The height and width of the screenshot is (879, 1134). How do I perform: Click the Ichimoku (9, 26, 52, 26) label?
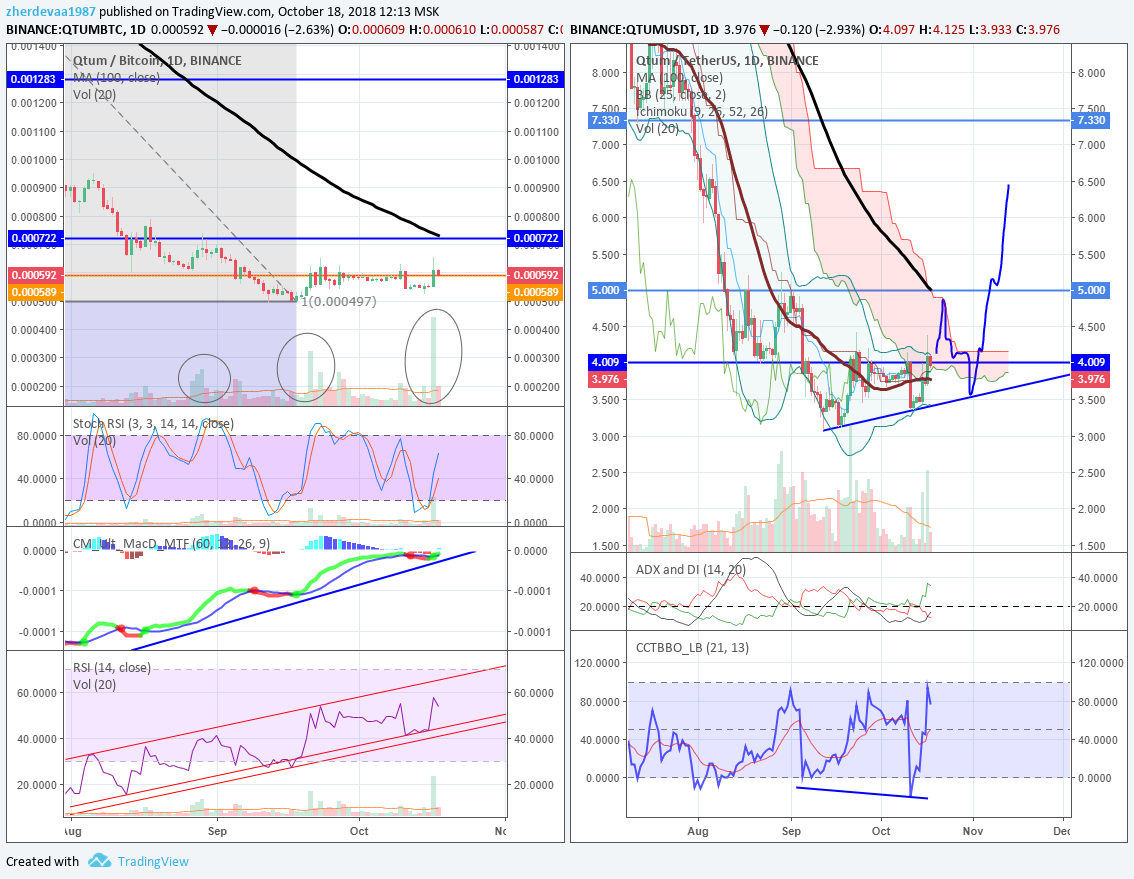pos(702,111)
